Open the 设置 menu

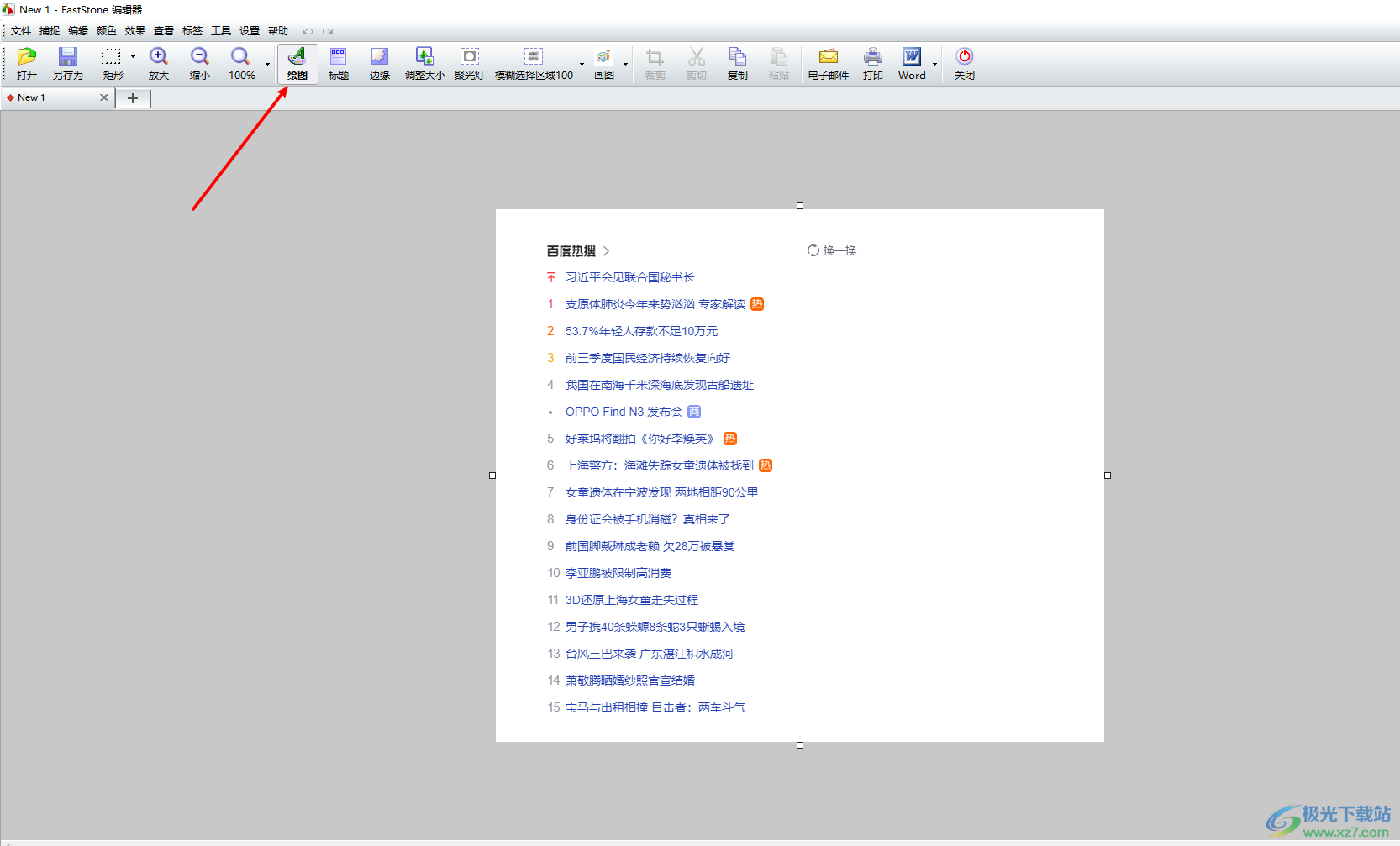pos(250,31)
